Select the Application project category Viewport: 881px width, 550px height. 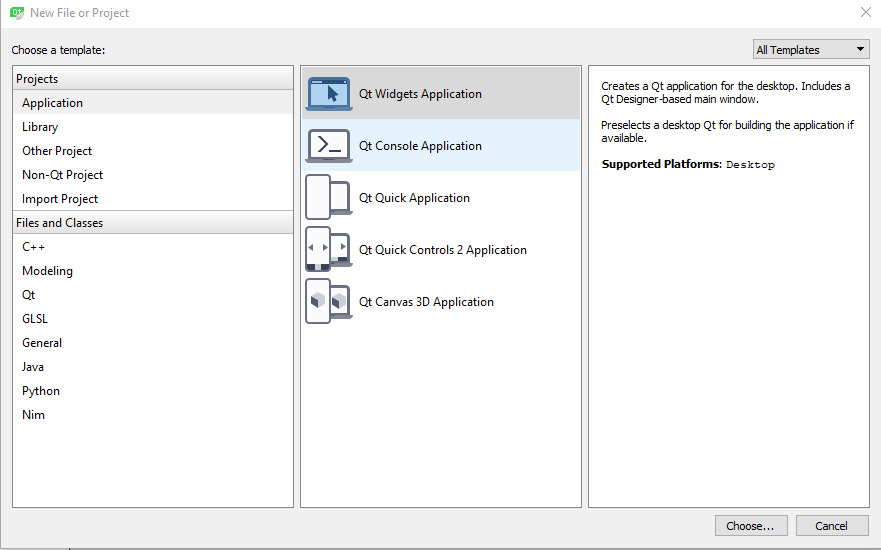point(153,103)
